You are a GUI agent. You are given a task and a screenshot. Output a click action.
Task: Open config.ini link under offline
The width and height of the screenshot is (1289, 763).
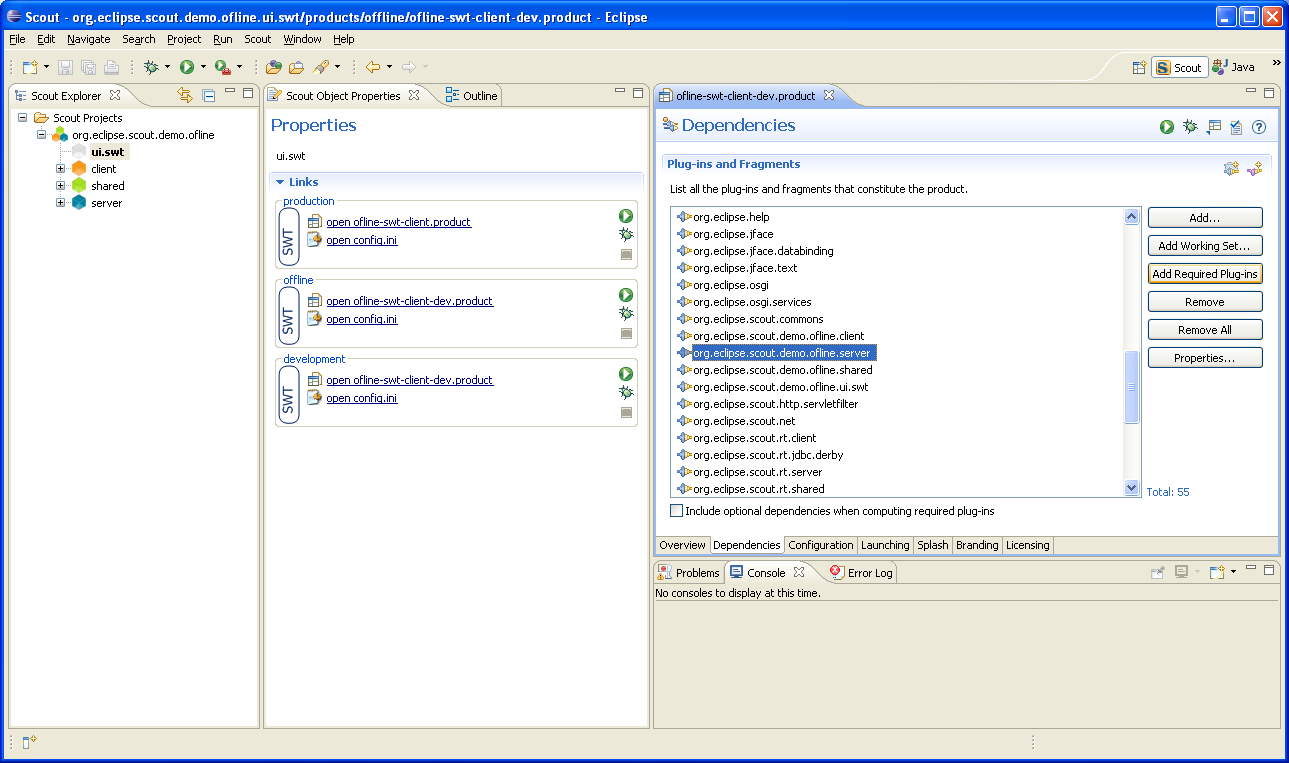361,319
